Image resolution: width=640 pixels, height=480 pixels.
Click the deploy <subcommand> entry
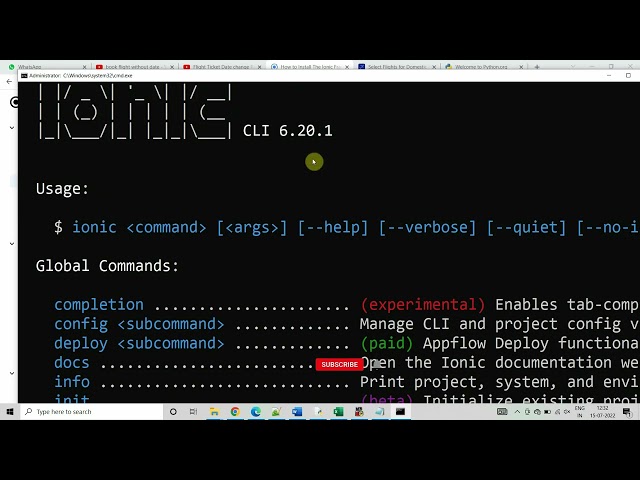pyautogui.click(x=139, y=343)
